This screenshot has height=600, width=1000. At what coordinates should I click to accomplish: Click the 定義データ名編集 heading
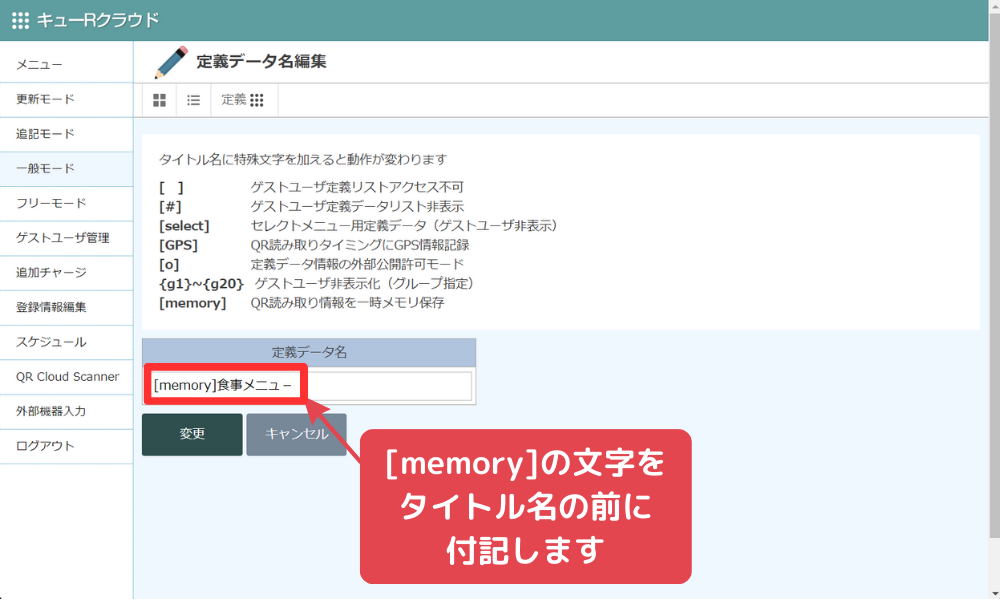[261, 62]
